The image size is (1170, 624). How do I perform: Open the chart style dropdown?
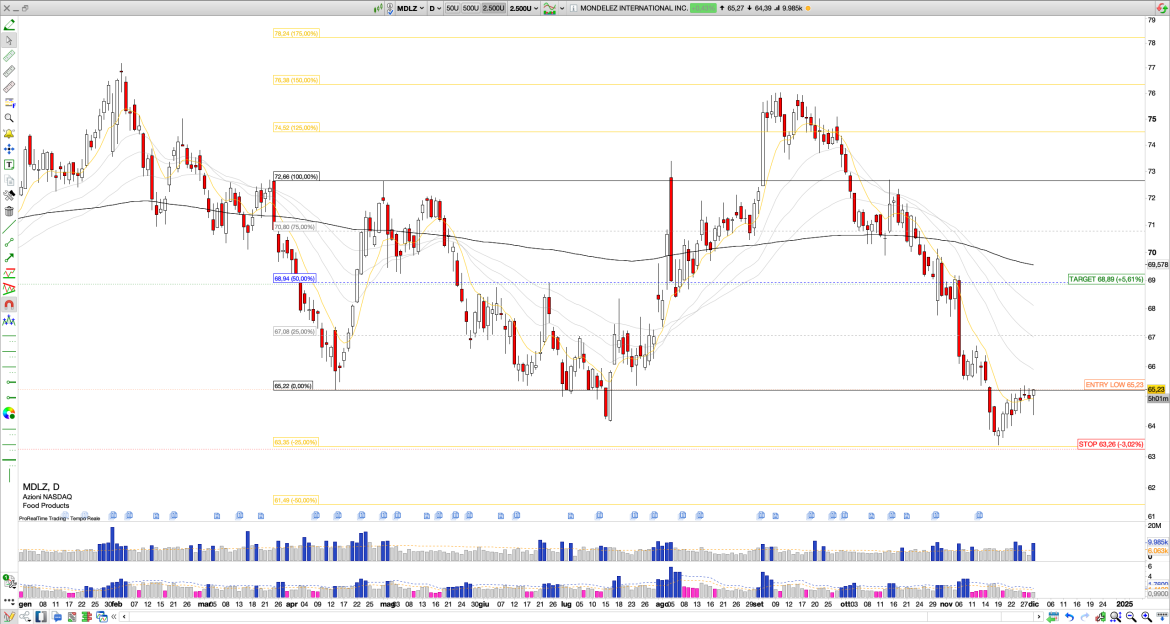[x=550, y=8]
